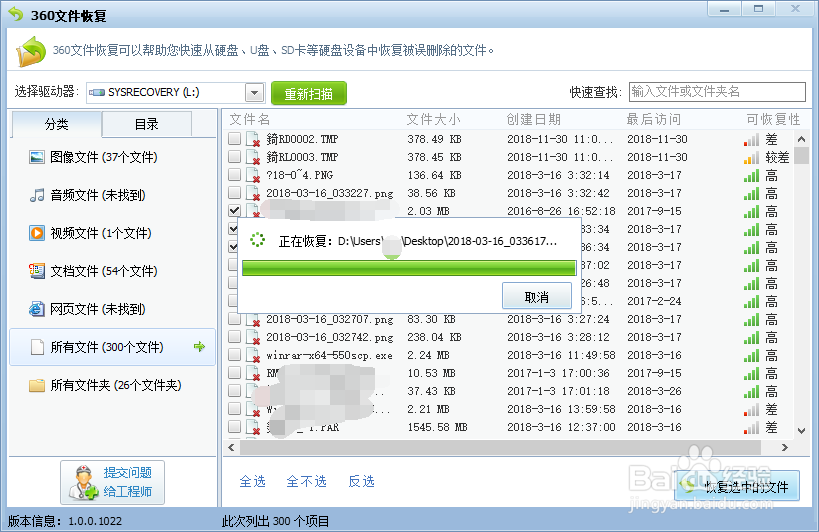
Task: Click the horizontal scrollbar thumb of file list
Action: click(500, 447)
